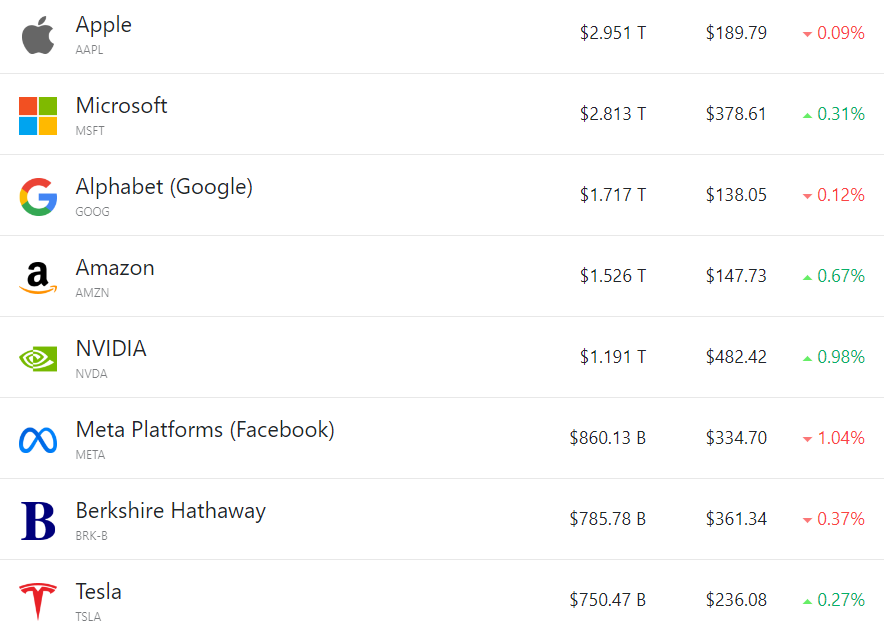This screenshot has width=884, height=634.
Task: Click the TSLA ticker symbol
Action: pos(88,617)
